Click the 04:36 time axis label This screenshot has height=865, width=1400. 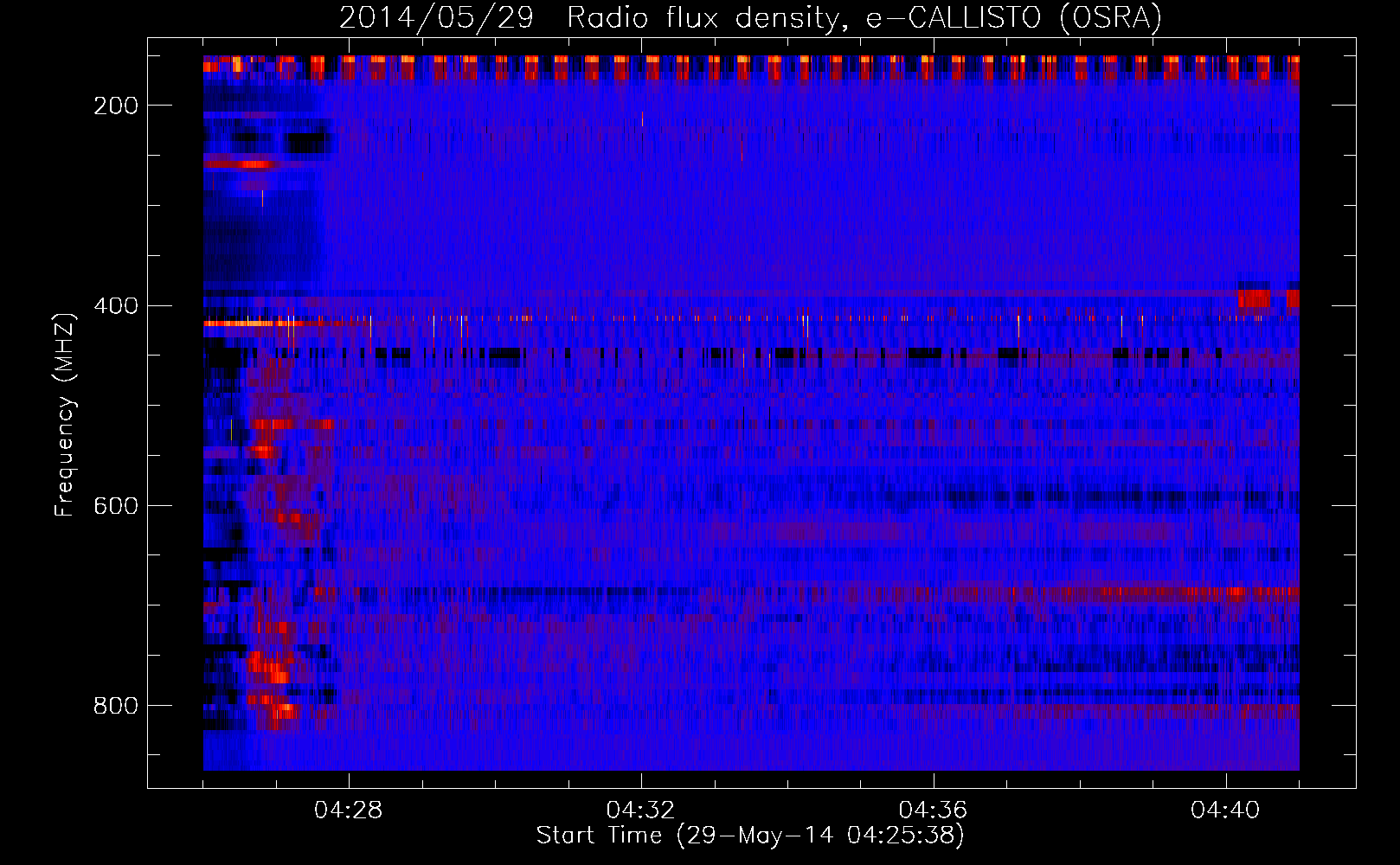click(x=934, y=810)
